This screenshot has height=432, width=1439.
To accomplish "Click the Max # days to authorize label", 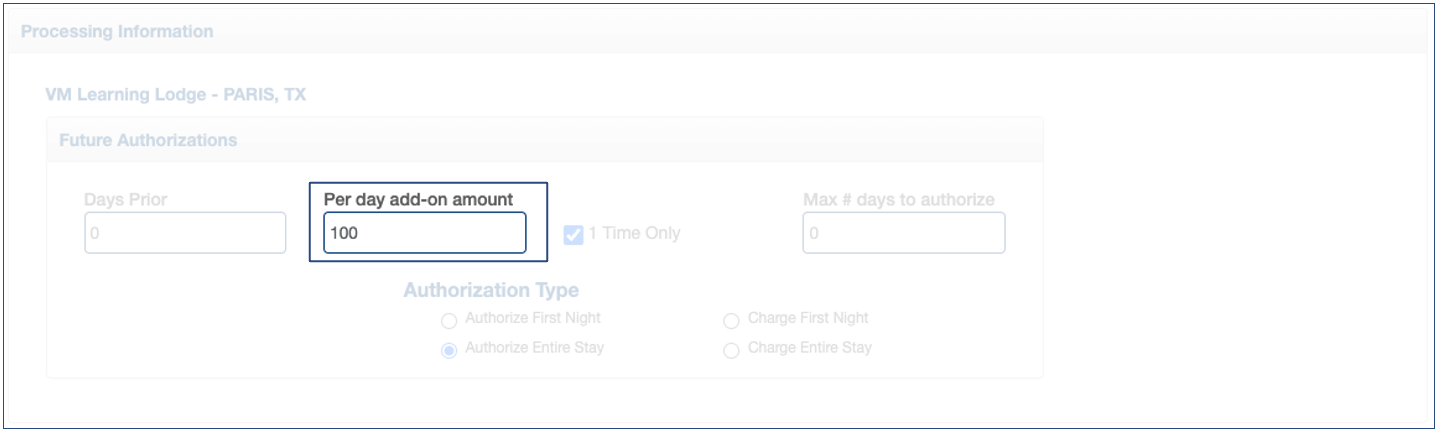I will click(x=899, y=200).
